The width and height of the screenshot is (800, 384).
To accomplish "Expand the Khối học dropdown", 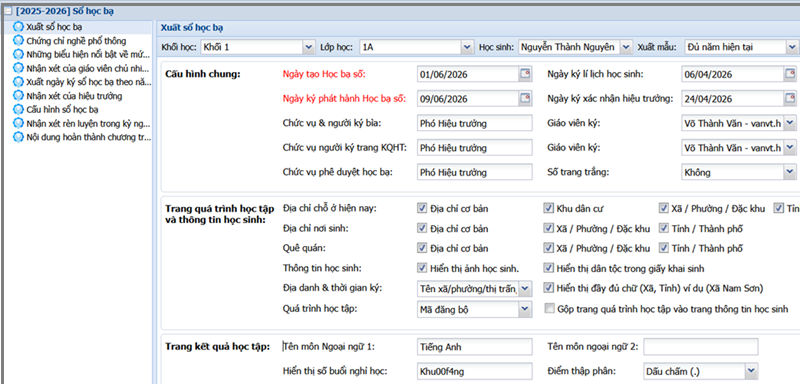I will pos(308,47).
